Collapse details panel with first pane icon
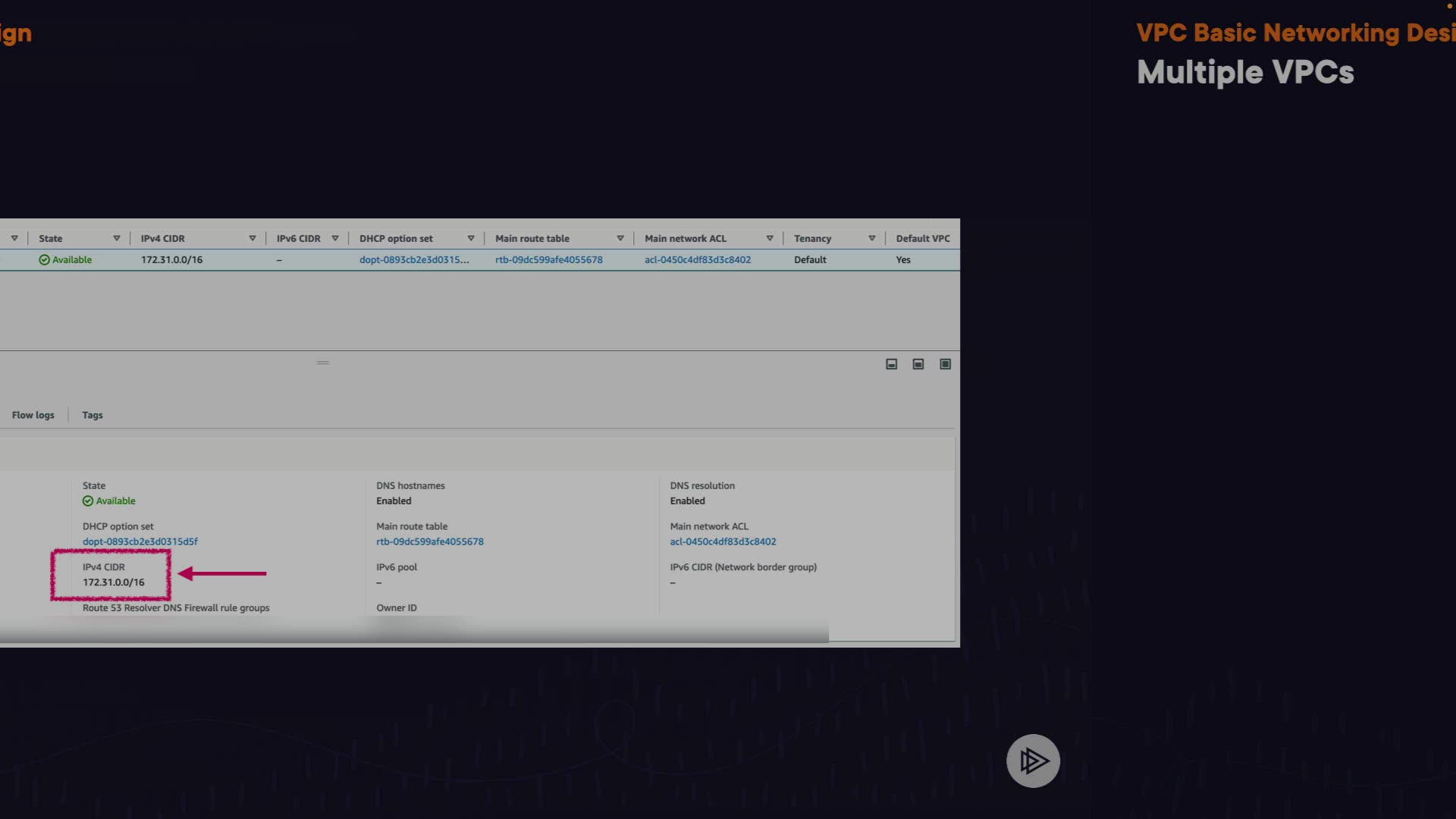The height and width of the screenshot is (819, 1456). (892, 364)
